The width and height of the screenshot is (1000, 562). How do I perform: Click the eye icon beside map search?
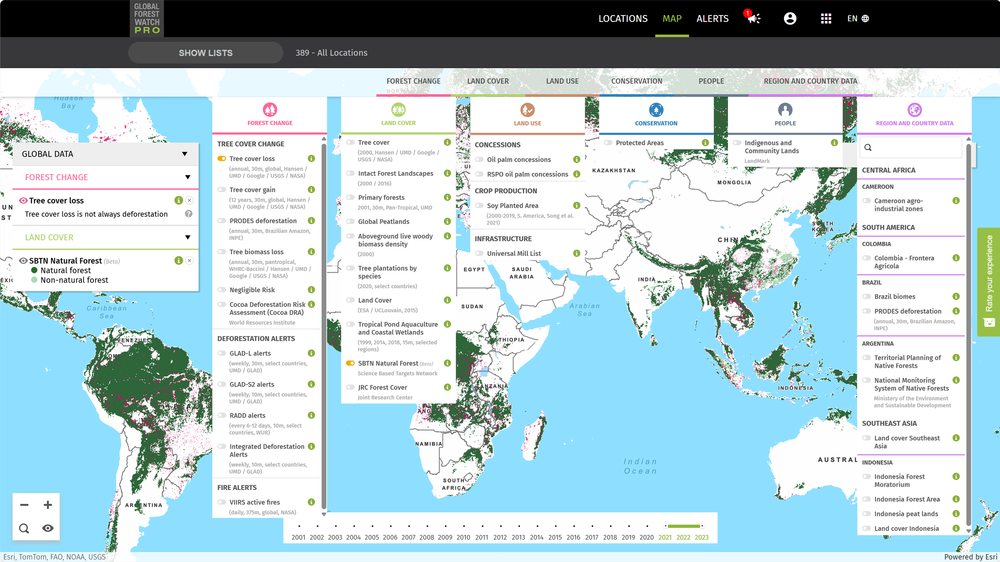coord(48,528)
